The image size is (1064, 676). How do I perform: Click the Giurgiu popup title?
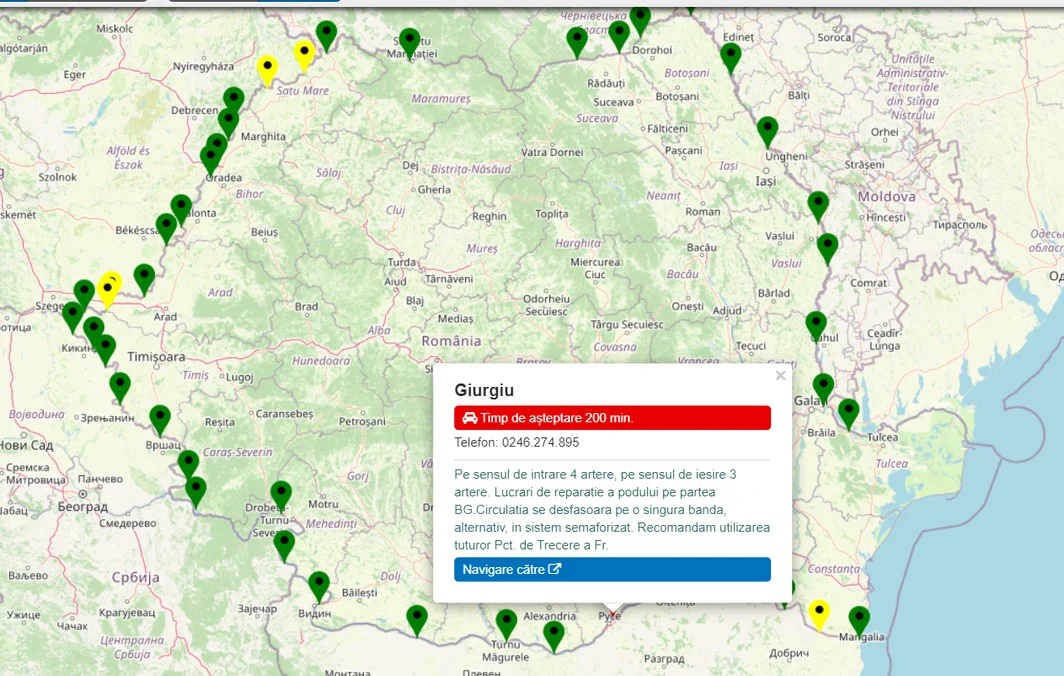(484, 390)
